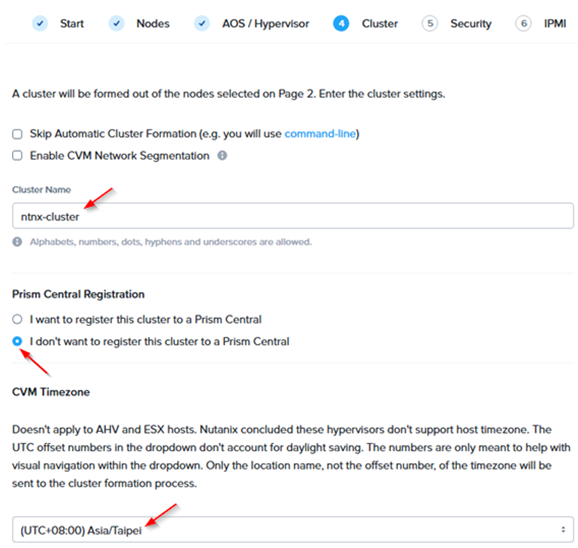Go to the Nodes step tab
The image size is (578, 548).
pyautogui.click(x=153, y=24)
